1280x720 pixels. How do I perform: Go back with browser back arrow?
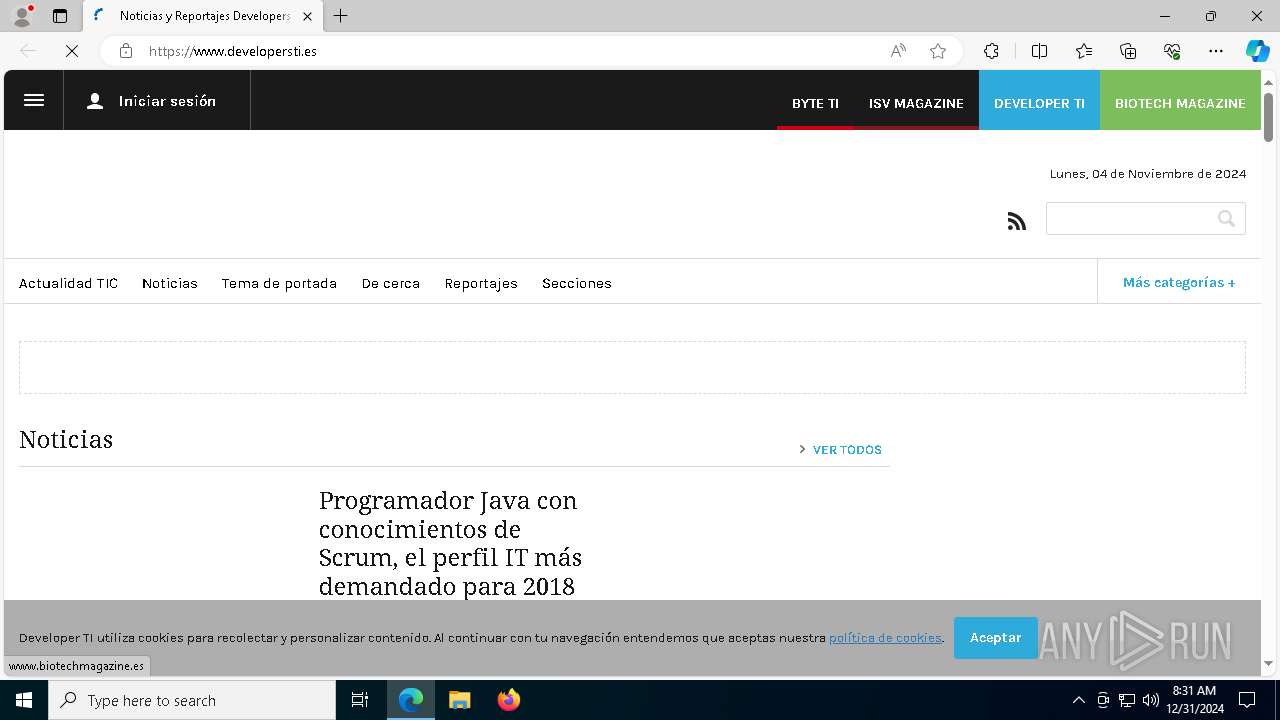[x=28, y=51]
